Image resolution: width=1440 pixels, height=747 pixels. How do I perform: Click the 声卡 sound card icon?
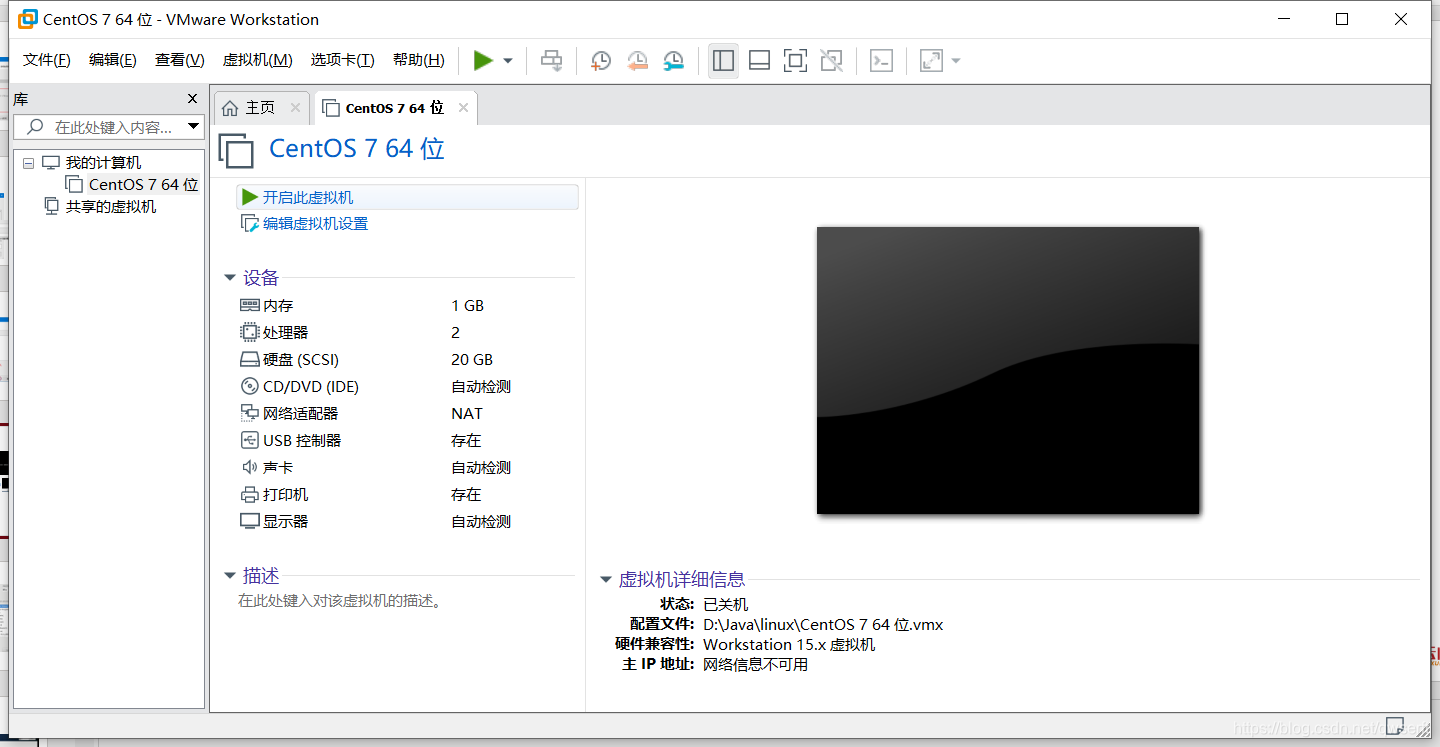point(250,468)
